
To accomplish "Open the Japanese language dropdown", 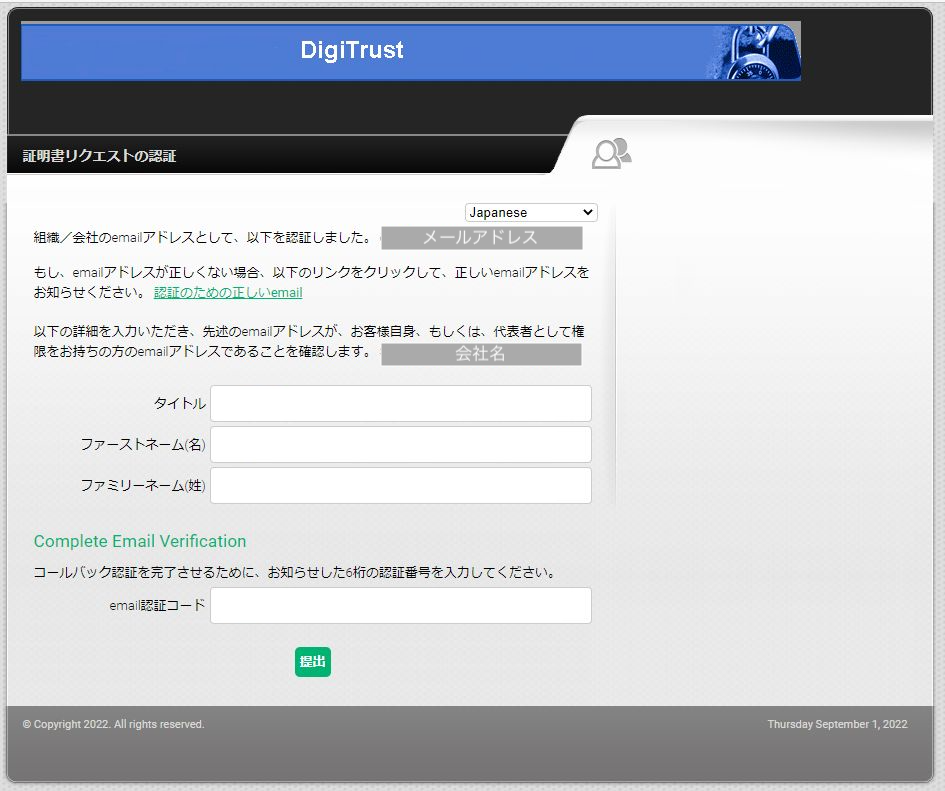I will (531, 212).
